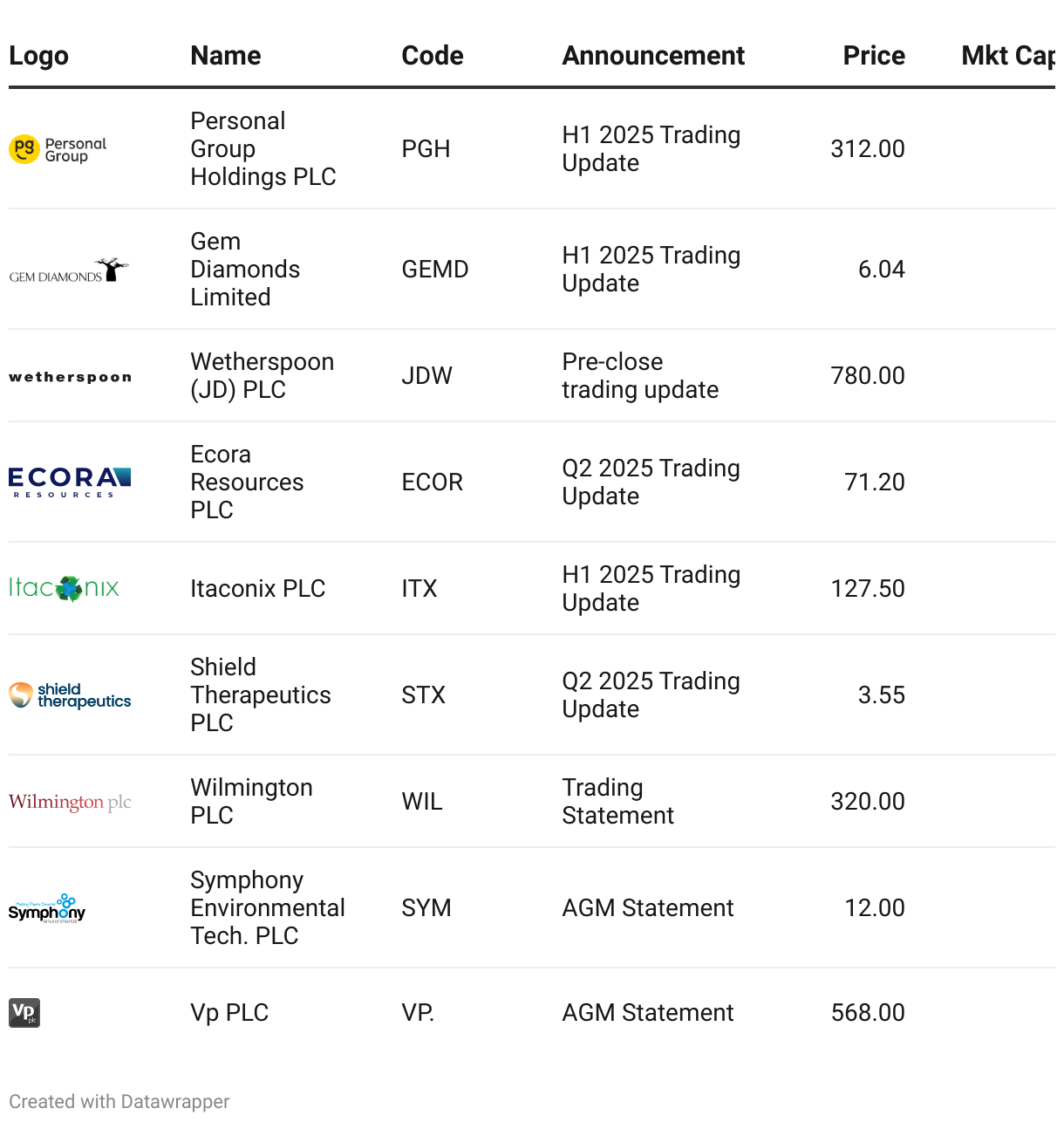The height and width of the screenshot is (1122, 1064).
Task: Select the Vp PLC AGM Statement cell
Action: click(x=647, y=1013)
